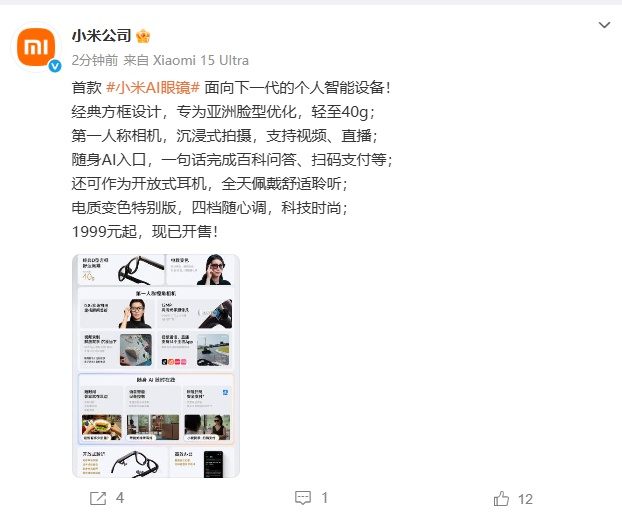622x514 pixels.
Task: Open the orange Xiaomi logo avatar
Action: pos(38,48)
